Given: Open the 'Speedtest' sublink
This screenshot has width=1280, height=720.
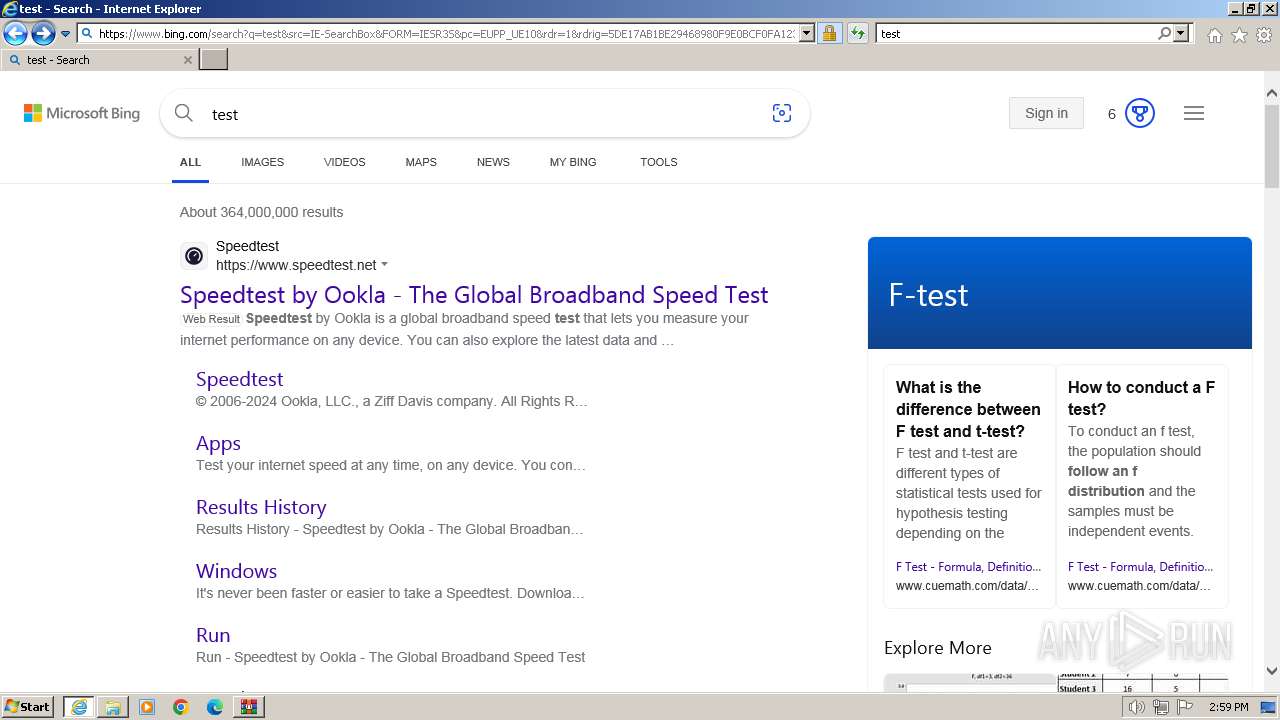Looking at the screenshot, I should 239,379.
